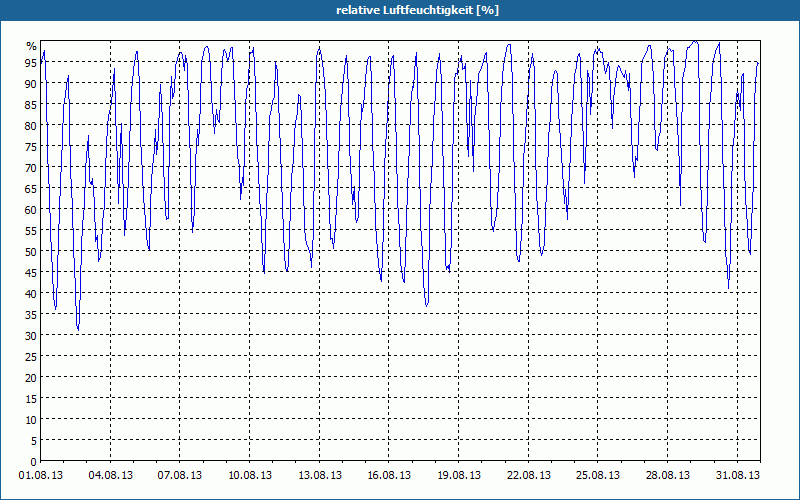Click the 16.08.13 date label
Screen dimensions: 800x500
coord(389,475)
